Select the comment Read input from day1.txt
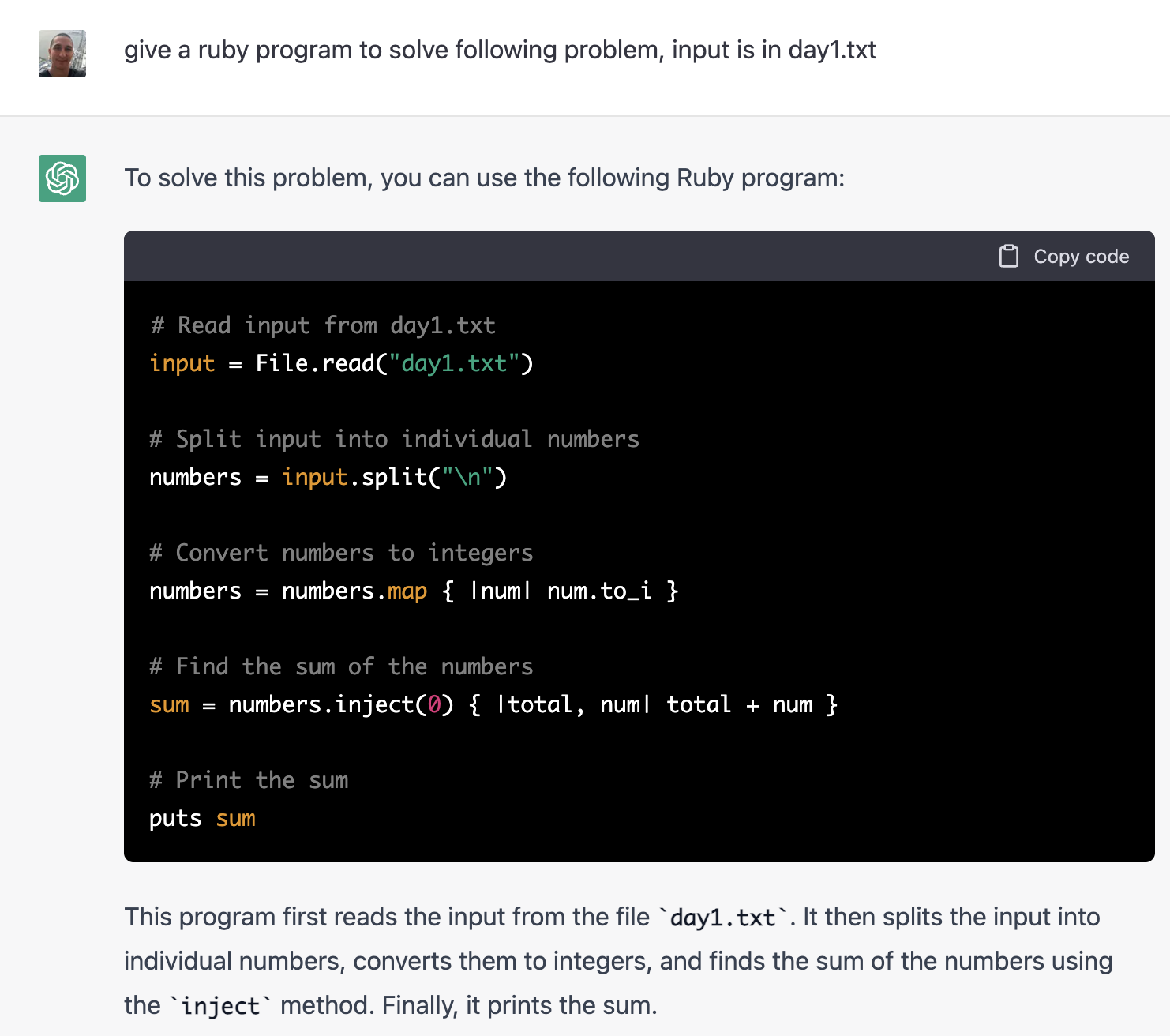This screenshot has height=1036, width=1170. (322, 325)
